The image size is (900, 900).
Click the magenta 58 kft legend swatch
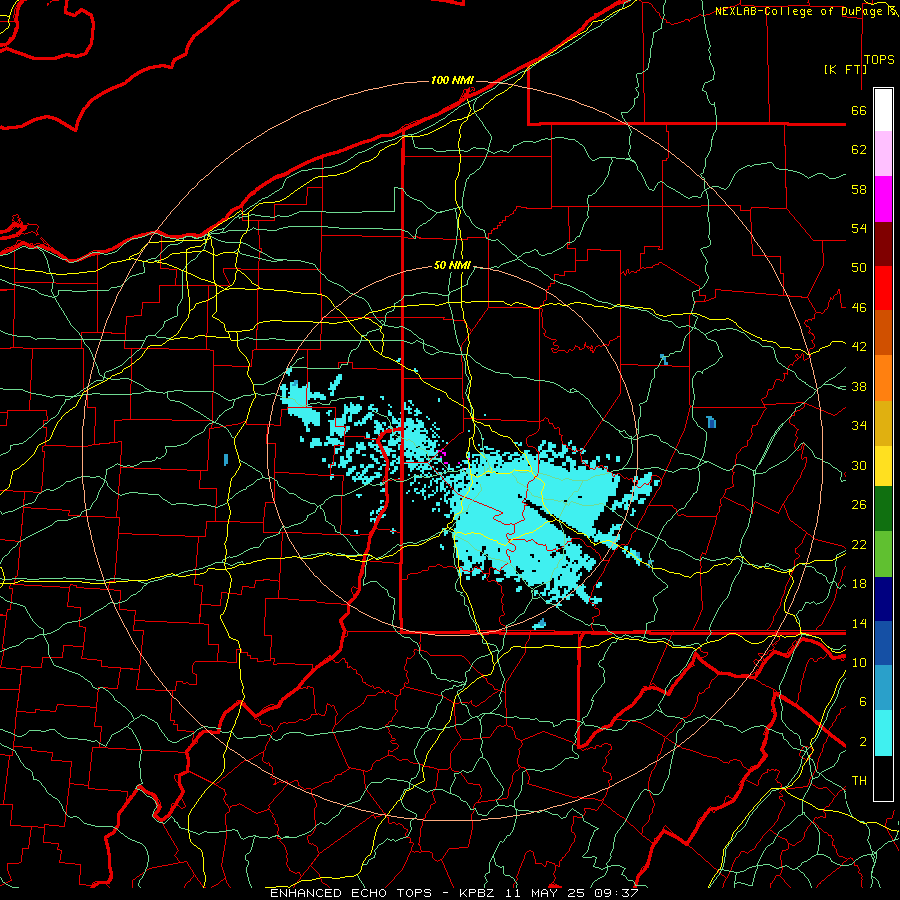[x=883, y=199]
